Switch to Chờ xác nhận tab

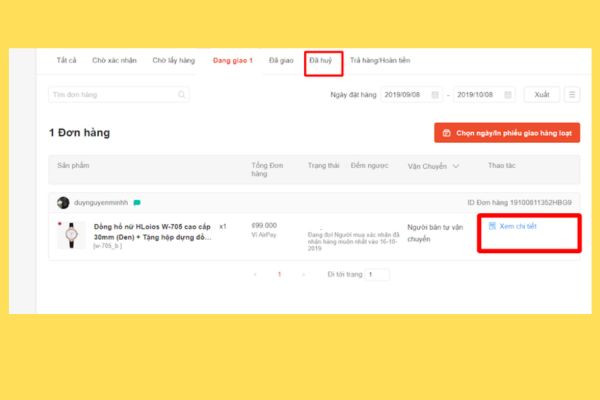[114, 60]
